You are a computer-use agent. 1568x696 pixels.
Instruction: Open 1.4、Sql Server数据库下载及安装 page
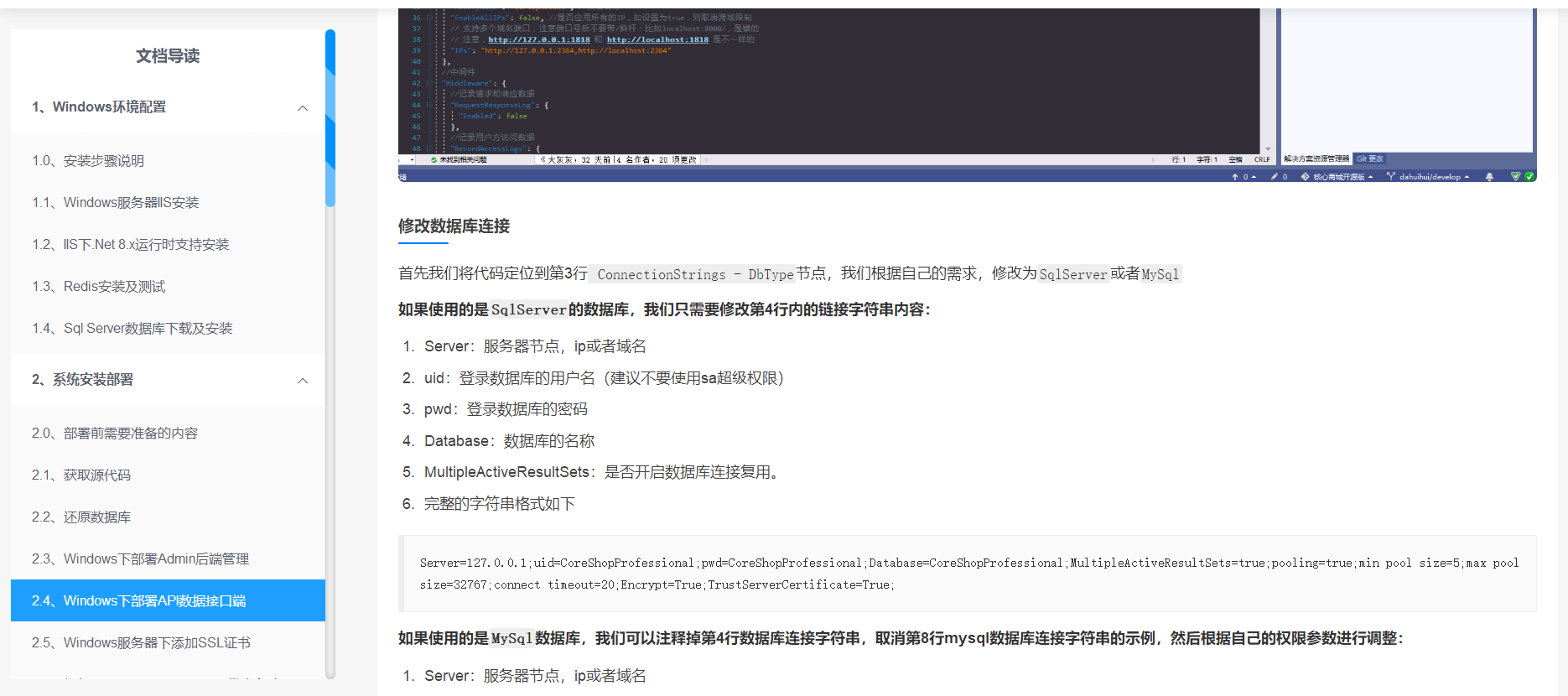[132, 328]
